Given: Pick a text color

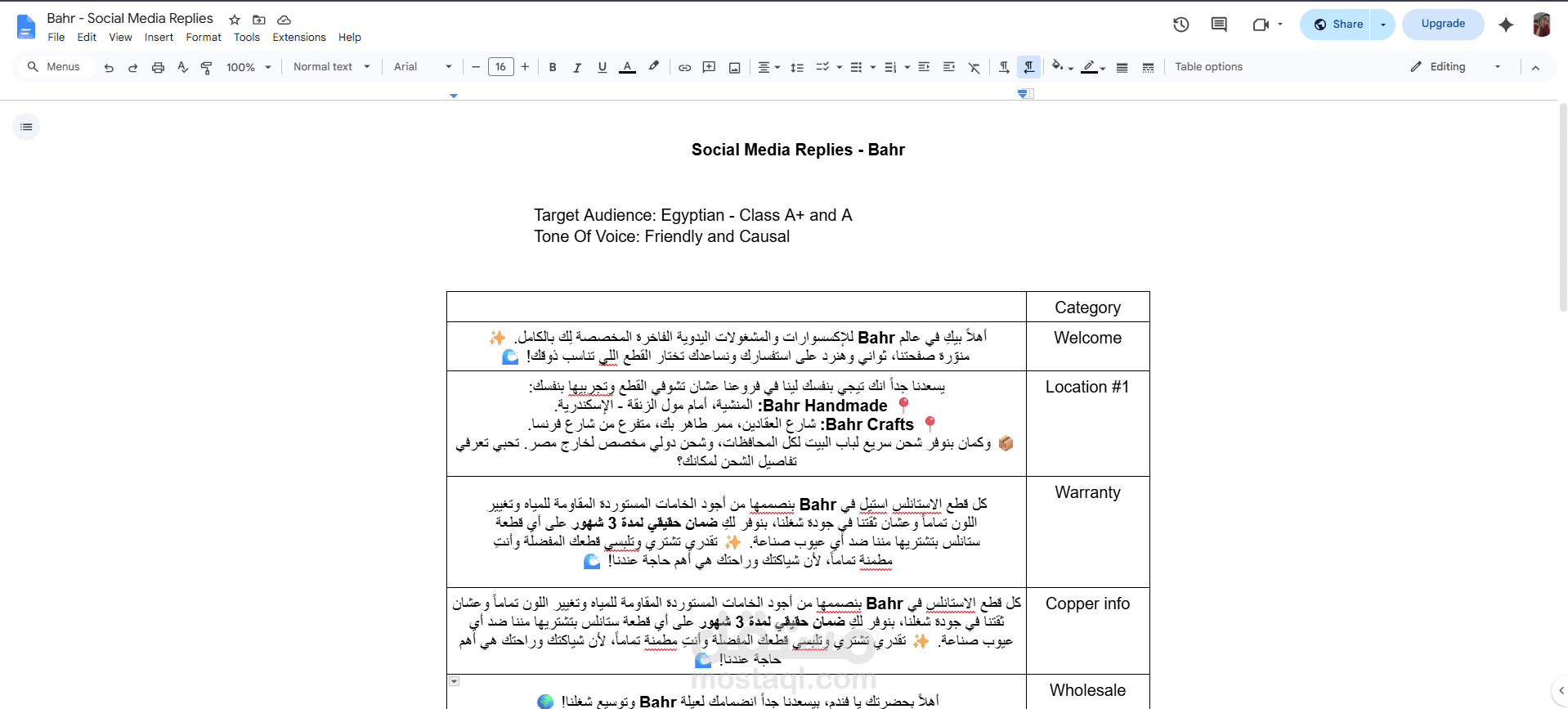Looking at the screenshot, I should [x=627, y=67].
